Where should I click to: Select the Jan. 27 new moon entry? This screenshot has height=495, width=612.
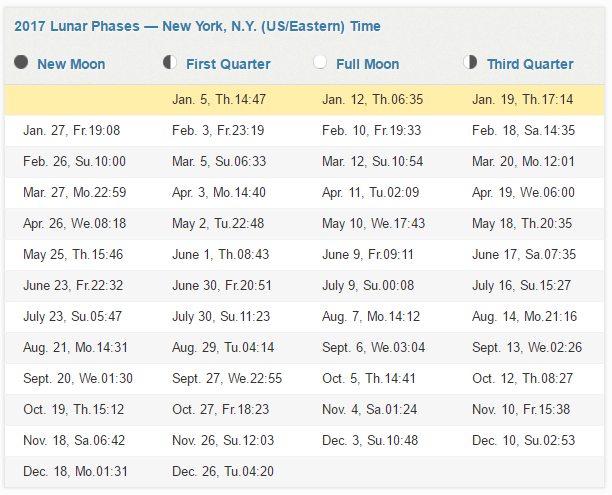coord(71,130)
